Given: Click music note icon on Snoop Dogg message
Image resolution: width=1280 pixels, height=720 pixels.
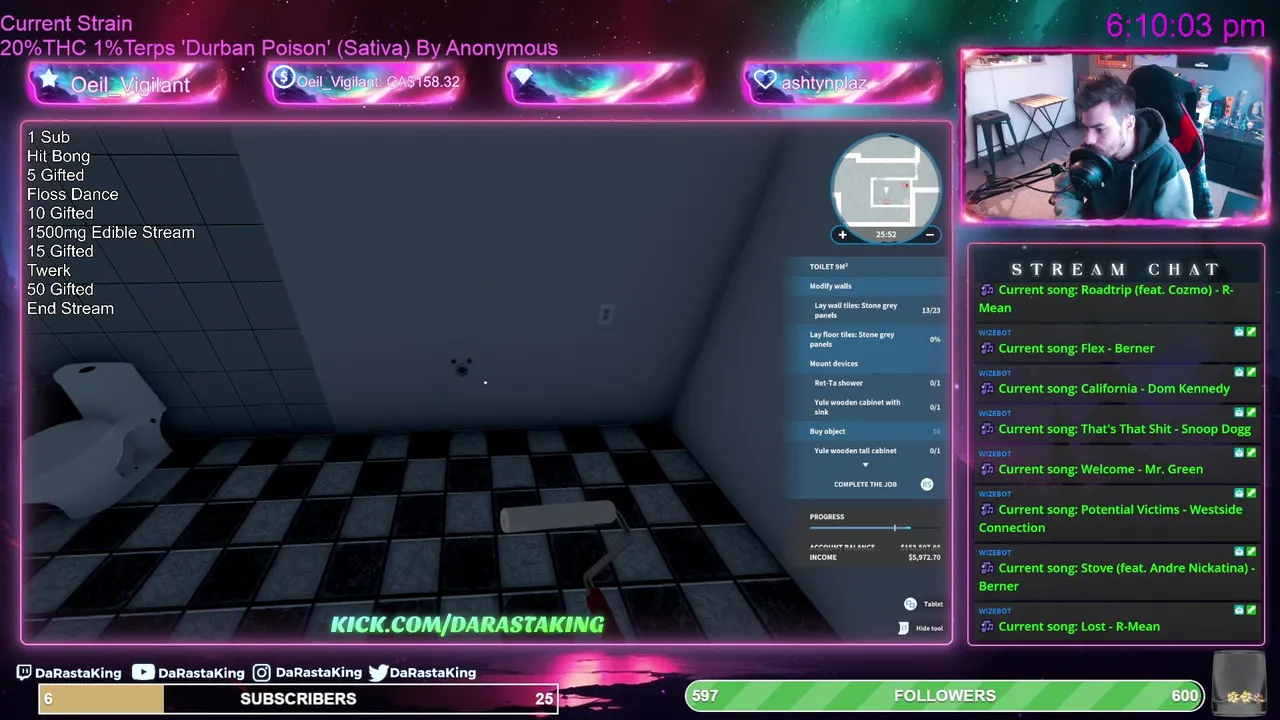Looking at the screenshot, I should click(987, 429).
